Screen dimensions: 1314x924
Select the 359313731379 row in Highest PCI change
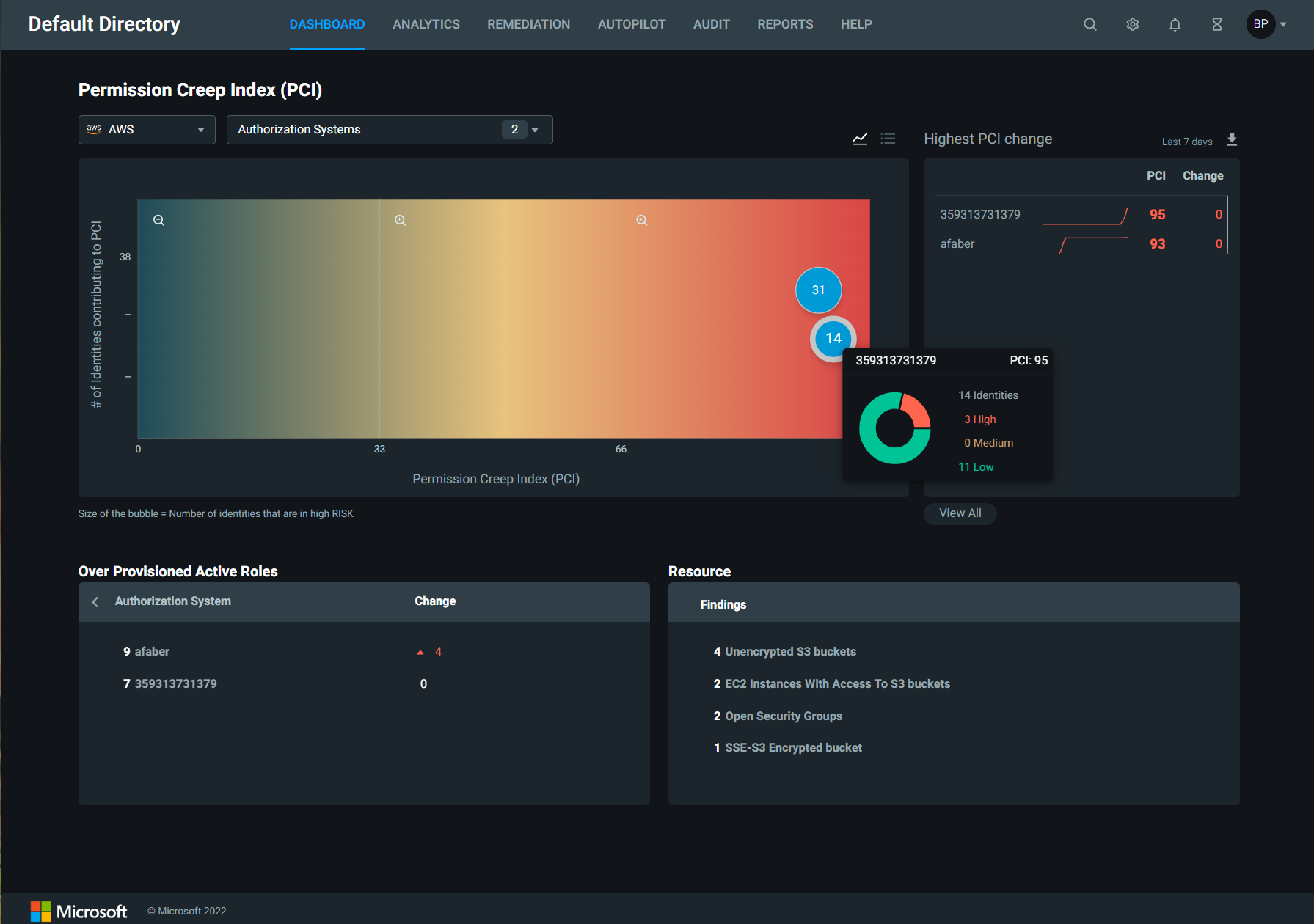point(980,214)
